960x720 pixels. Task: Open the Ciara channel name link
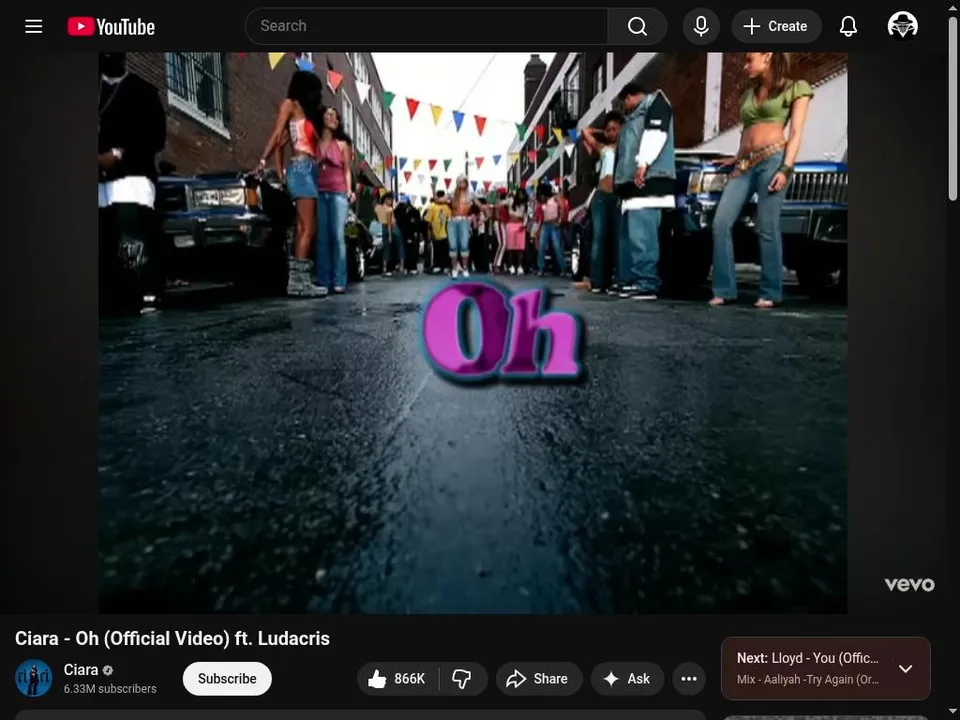click(x=81, y=670)
